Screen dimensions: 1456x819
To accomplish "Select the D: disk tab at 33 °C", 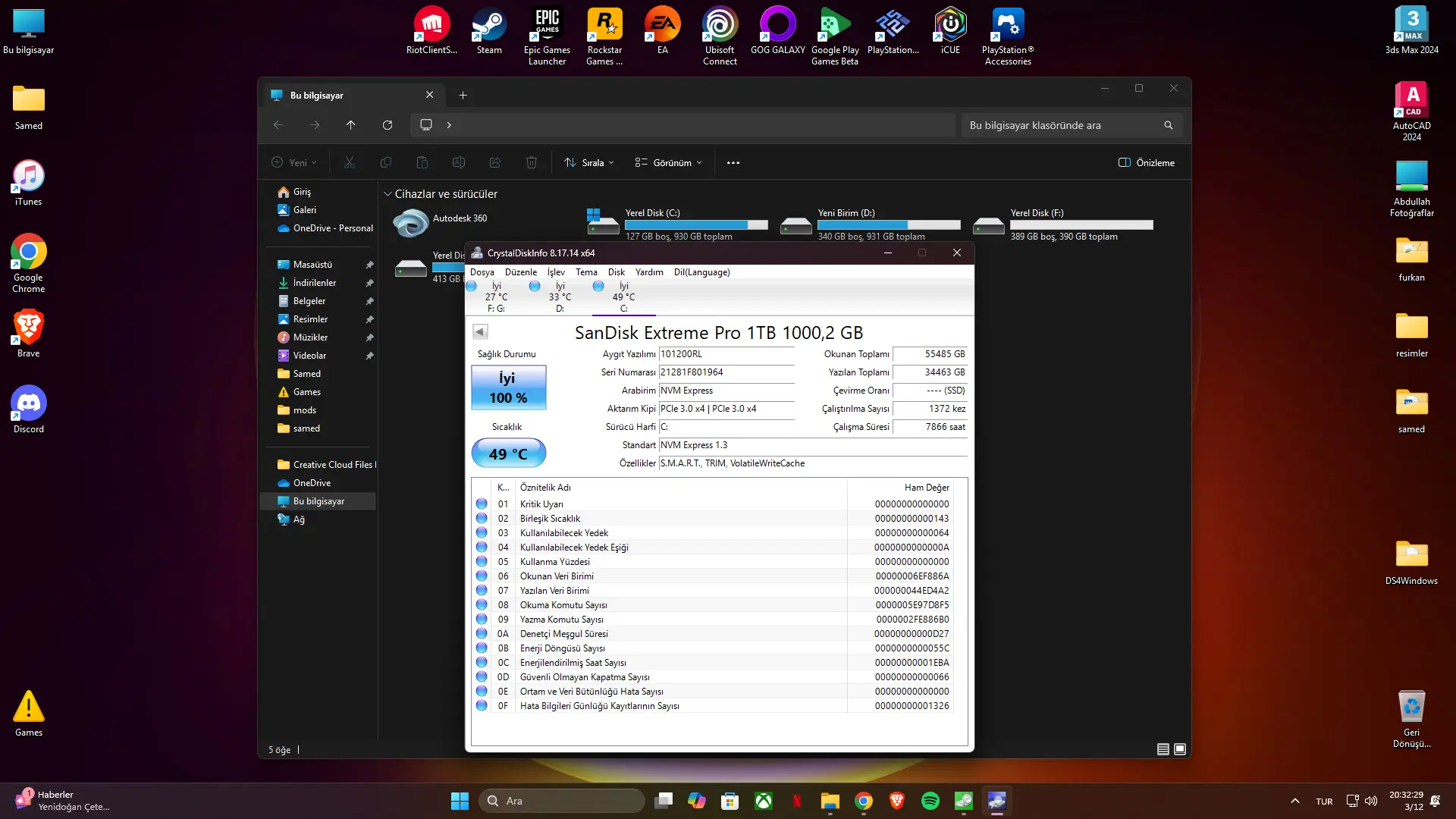I will (x=560, y=297).
